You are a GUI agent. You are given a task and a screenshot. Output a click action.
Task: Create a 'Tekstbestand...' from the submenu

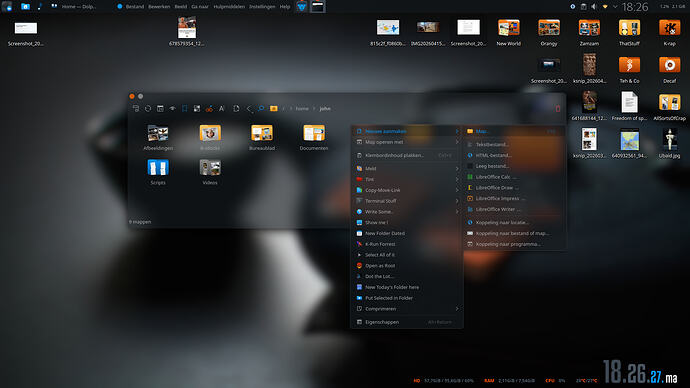[514, 144]
